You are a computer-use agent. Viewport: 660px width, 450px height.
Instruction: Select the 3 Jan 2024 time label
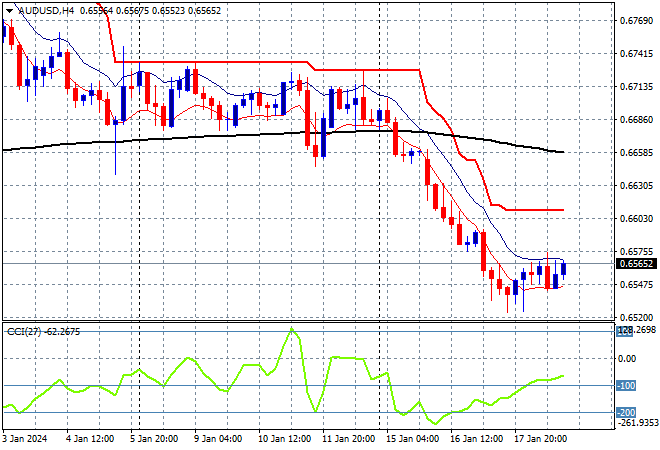[x=24, y=439]
